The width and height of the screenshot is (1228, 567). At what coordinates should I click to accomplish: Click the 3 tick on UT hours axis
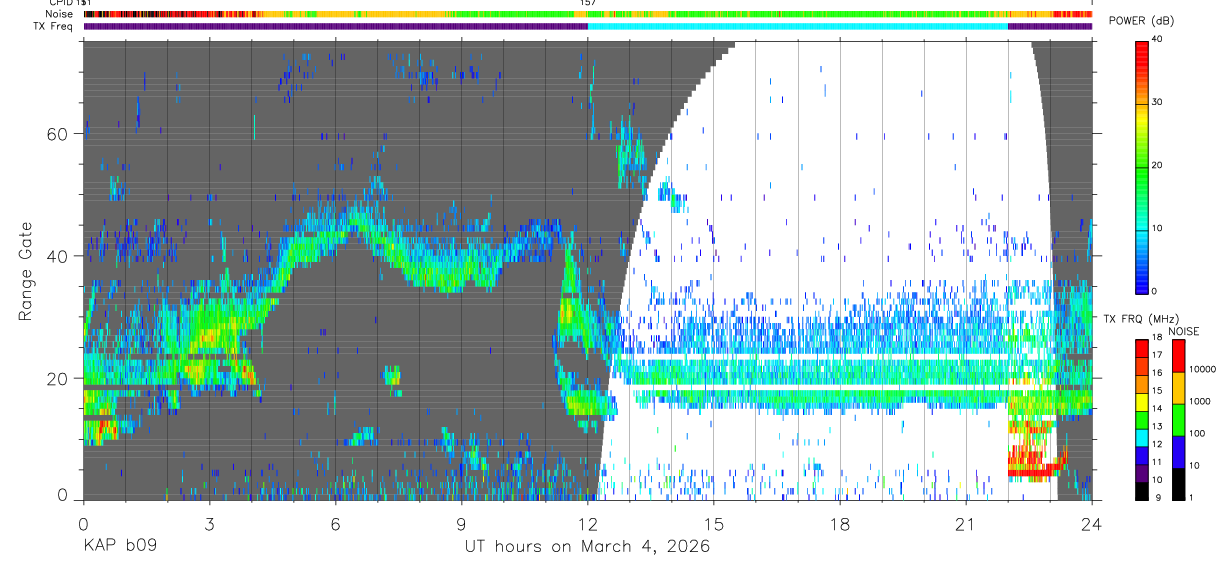pos(209,523)
